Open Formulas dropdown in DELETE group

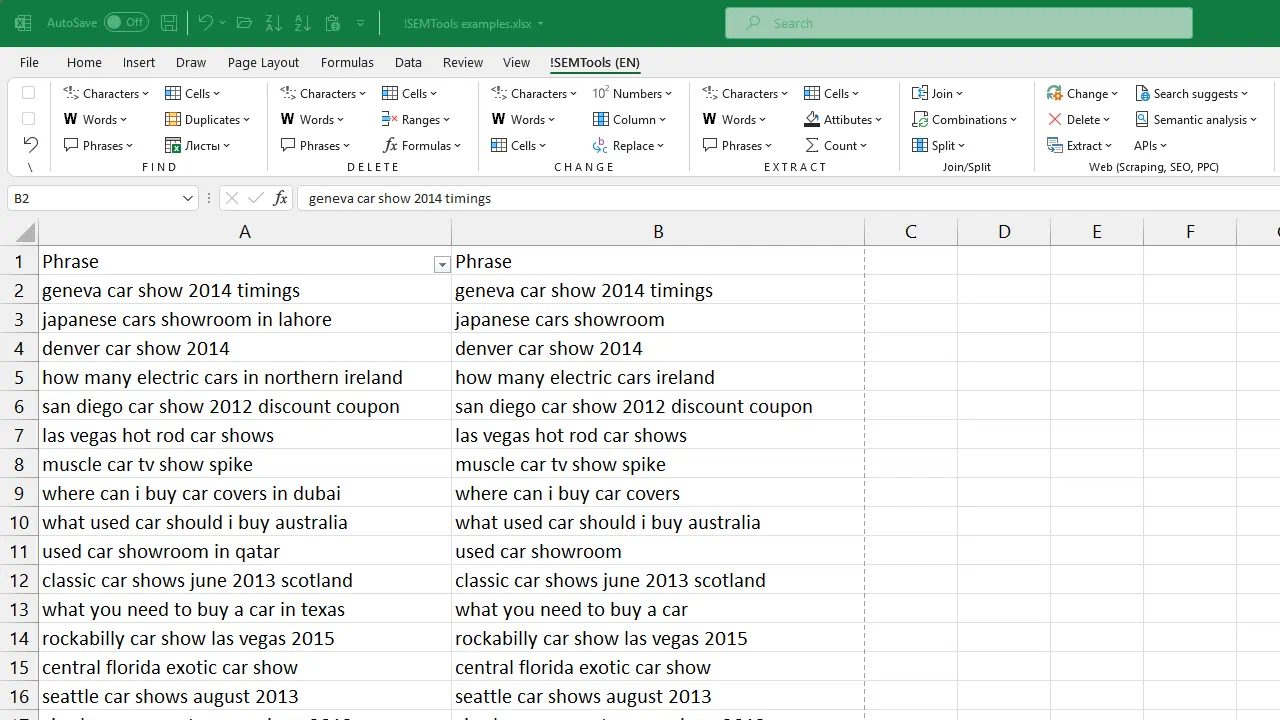[422, 145]
